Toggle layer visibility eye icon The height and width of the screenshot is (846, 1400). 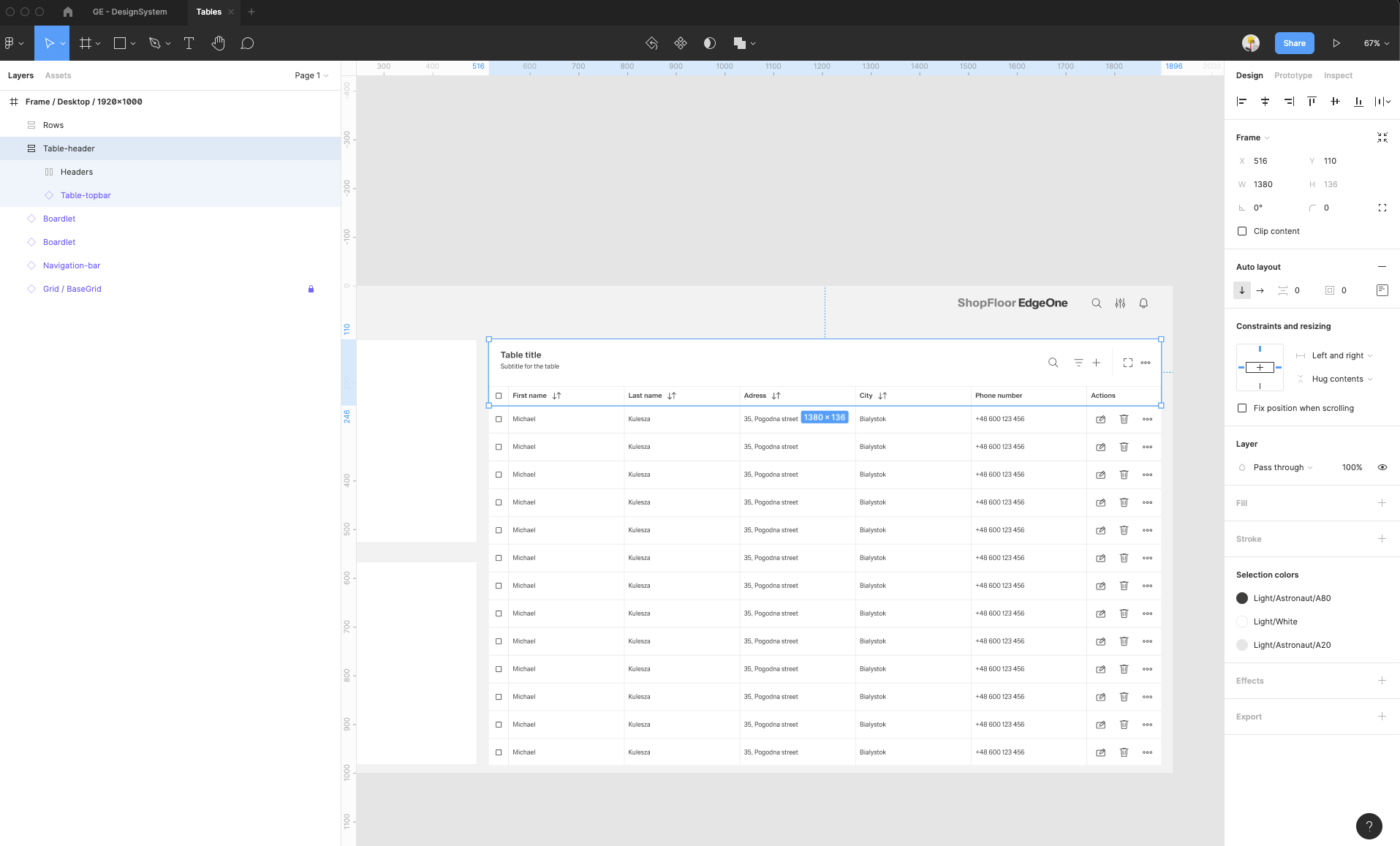coord(1382,467)
